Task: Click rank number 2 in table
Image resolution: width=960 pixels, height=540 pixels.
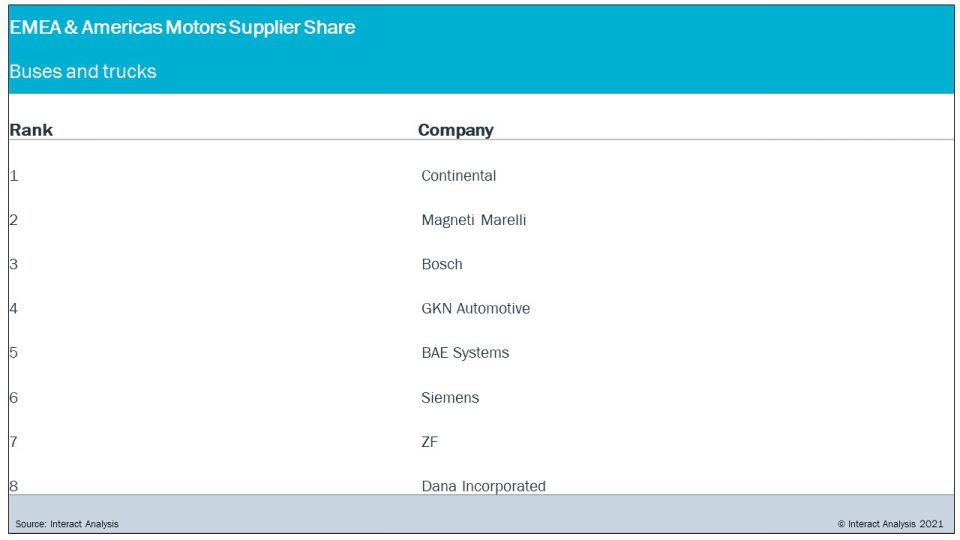Action: point(14,220)
